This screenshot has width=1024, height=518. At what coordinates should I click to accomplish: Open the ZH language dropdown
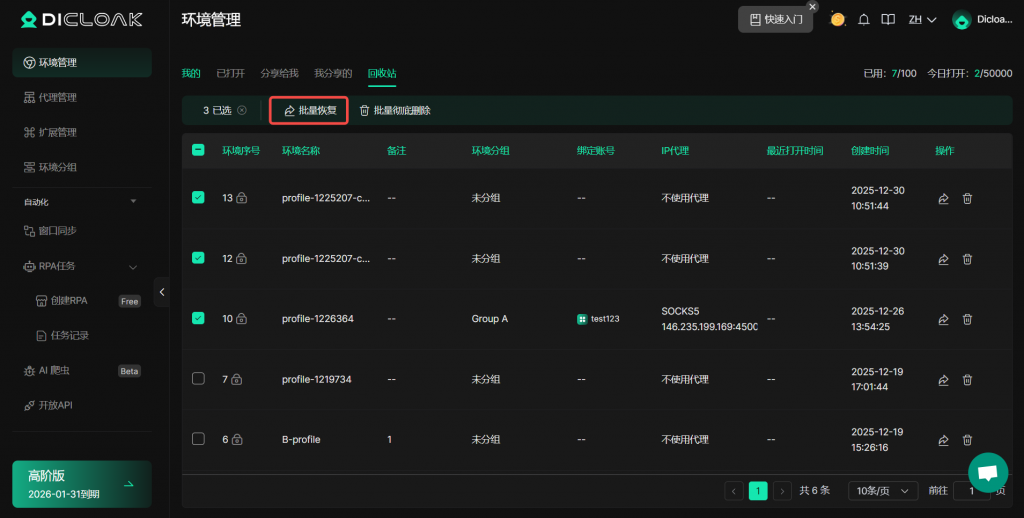click(921, 20)
